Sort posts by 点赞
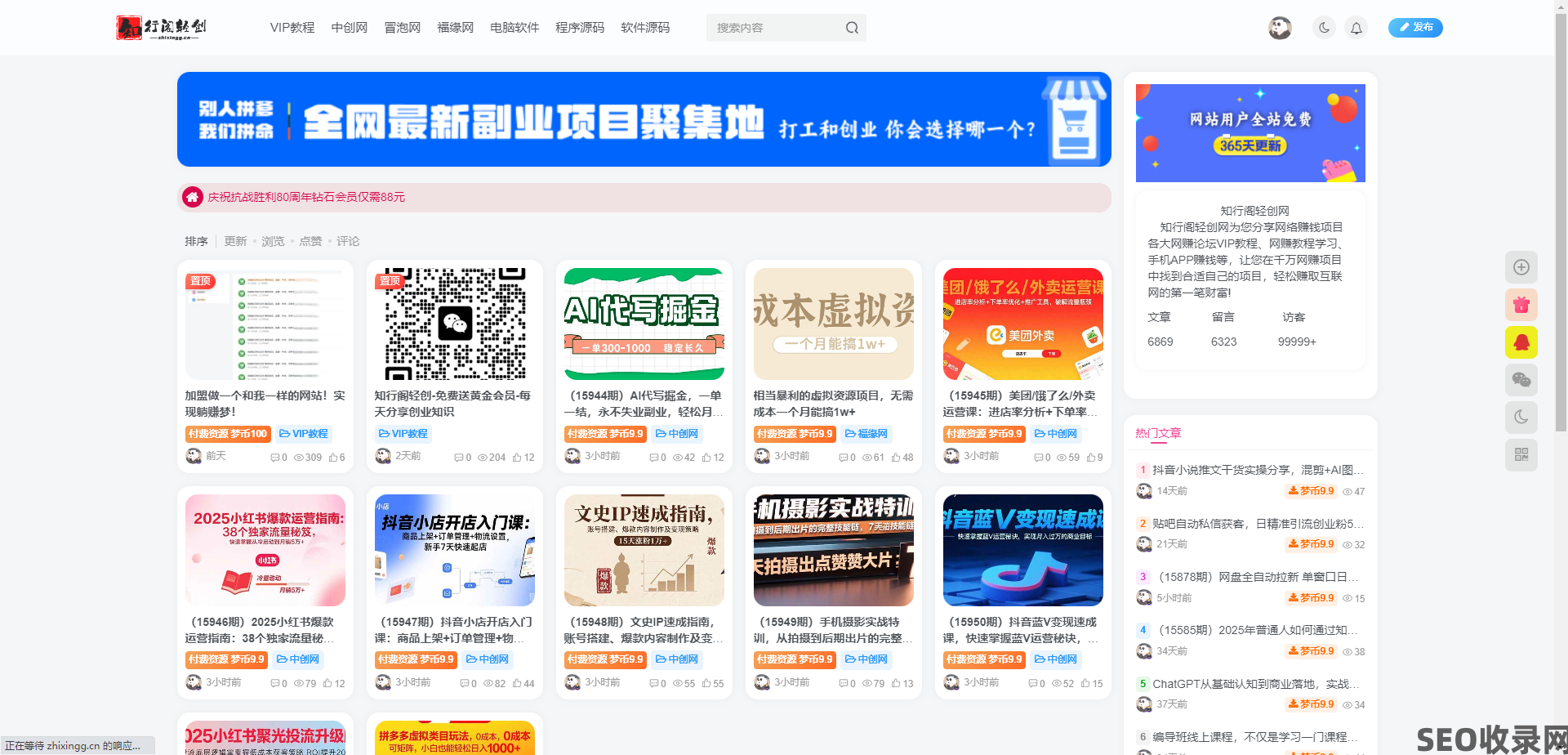 (x=310, y=241)
